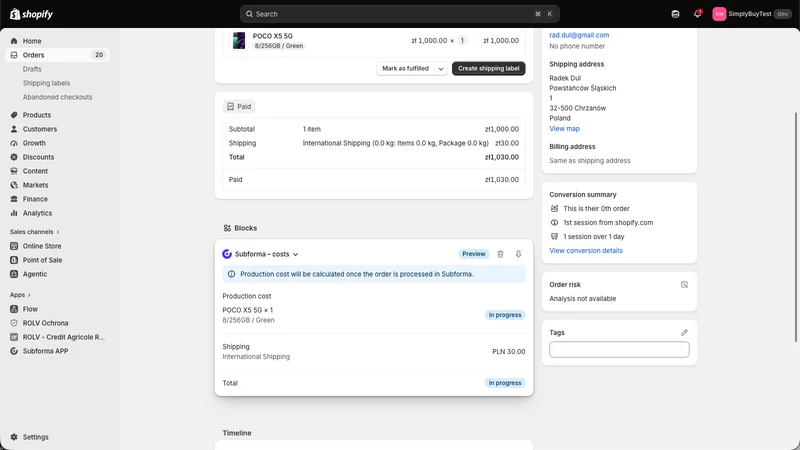This screenshot has height=450, width=800.
Task: Open the Subforma – costs dropdown
Action: (266, 254)
